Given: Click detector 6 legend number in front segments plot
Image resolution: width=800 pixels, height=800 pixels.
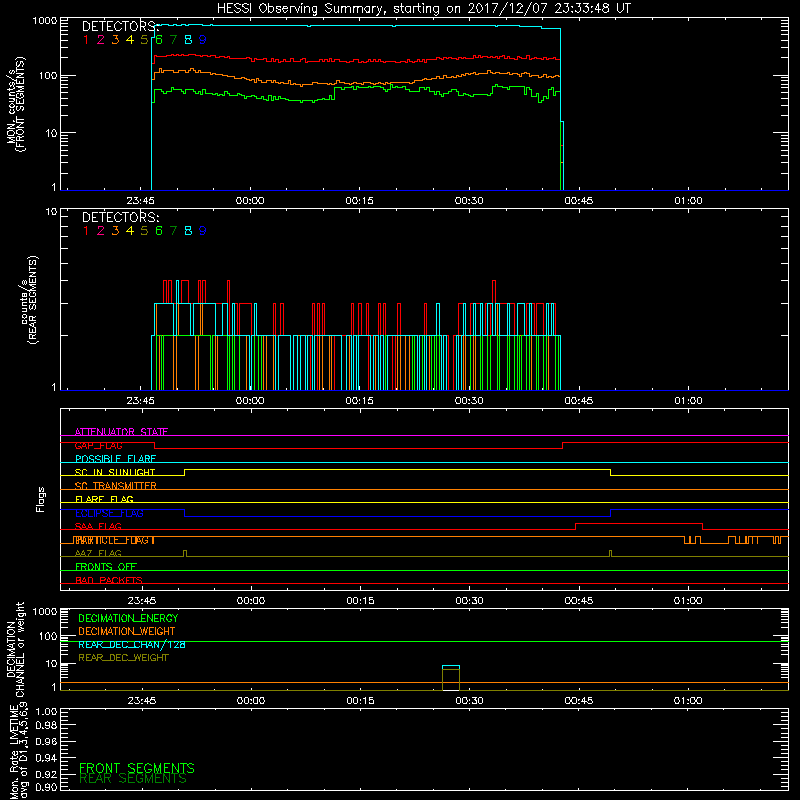Looking at the screenshot, I should click(x=159, y=39).
